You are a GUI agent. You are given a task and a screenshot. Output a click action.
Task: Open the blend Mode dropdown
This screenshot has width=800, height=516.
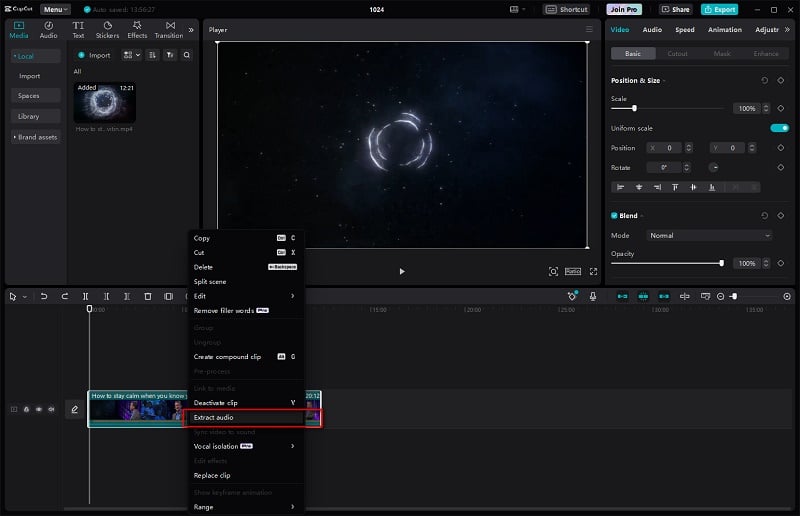point(709,236)
